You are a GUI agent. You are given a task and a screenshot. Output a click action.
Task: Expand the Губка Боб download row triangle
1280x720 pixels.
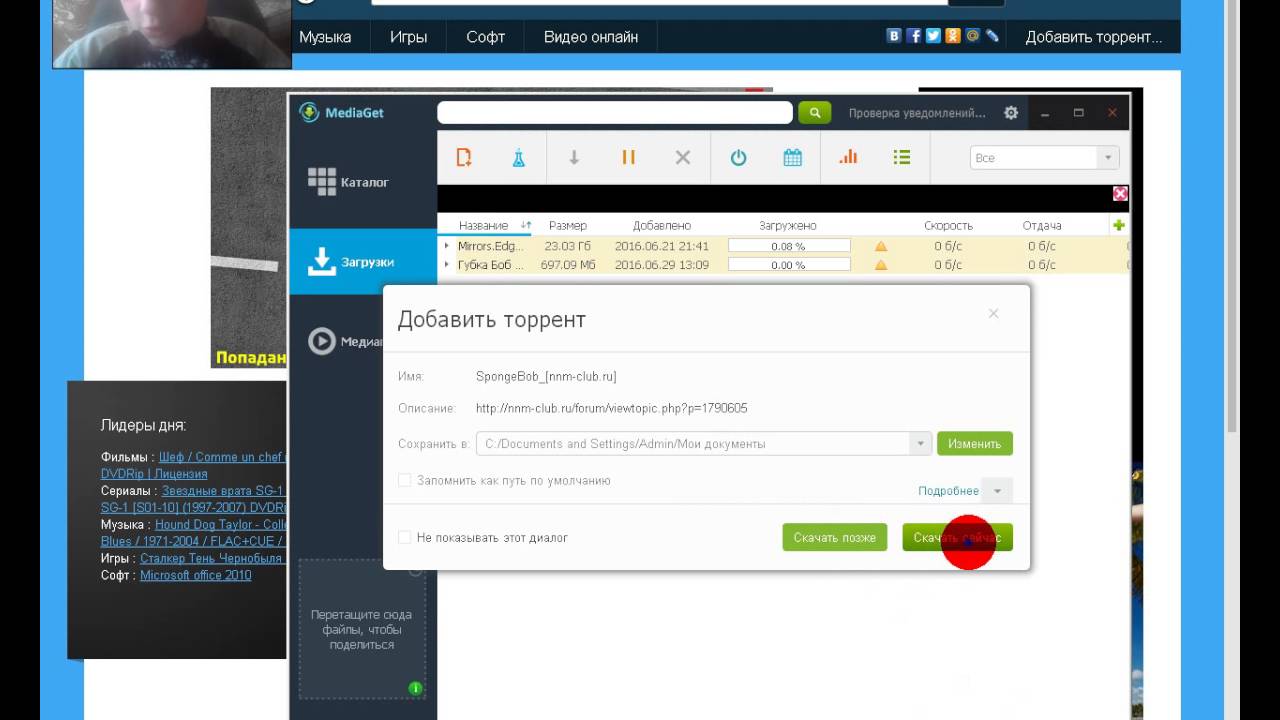point(447,265)
